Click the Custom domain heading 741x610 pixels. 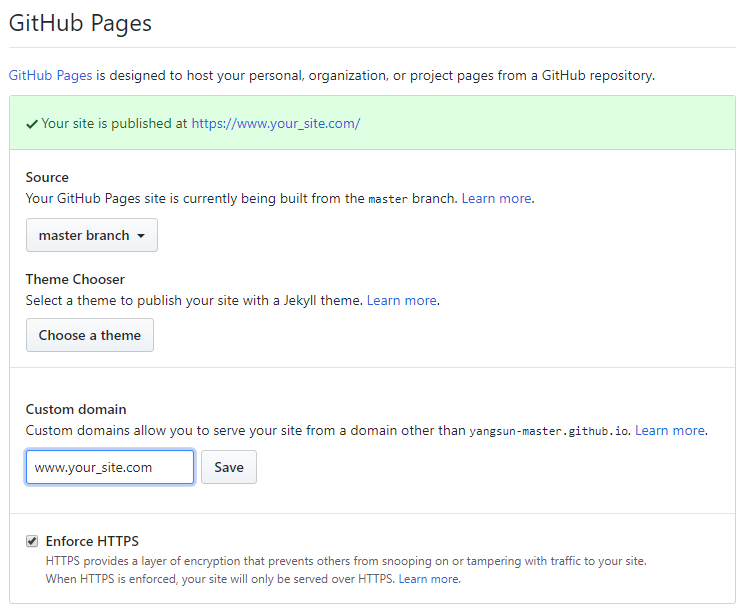click(76, 409)
